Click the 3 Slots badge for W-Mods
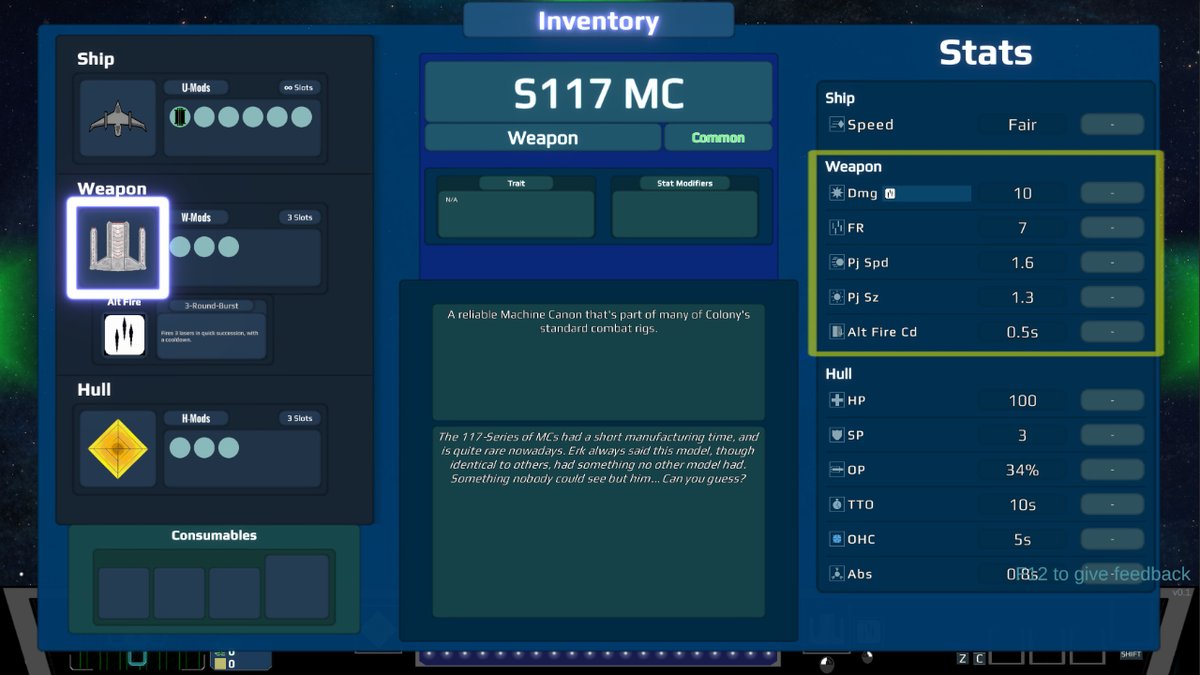1200x675 pixels. pyautogui.click(x=297, y=217)
